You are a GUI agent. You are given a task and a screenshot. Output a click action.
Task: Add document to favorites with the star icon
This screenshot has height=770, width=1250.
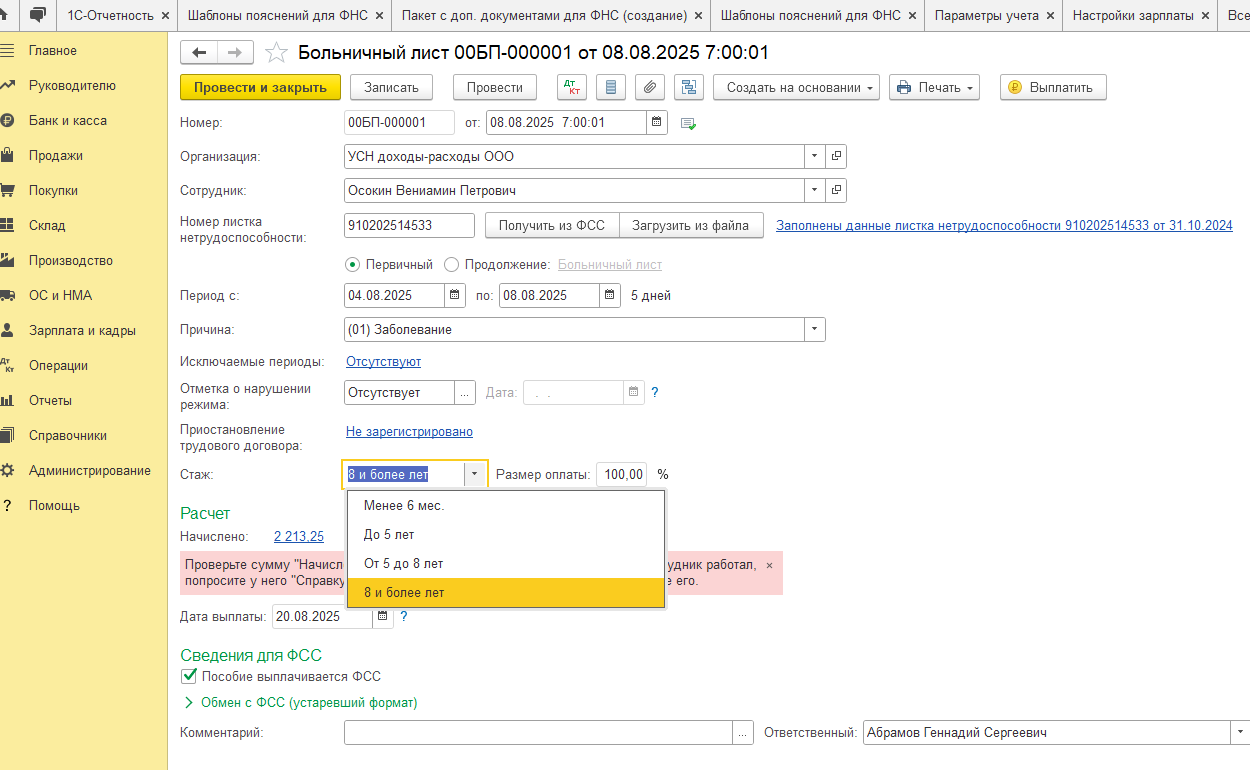point(277,53)
